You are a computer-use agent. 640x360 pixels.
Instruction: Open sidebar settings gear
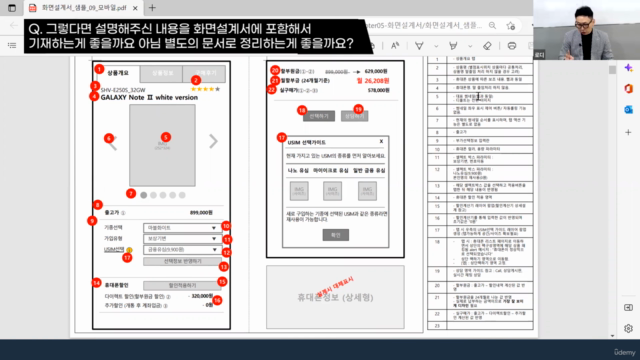coord(628,328)
